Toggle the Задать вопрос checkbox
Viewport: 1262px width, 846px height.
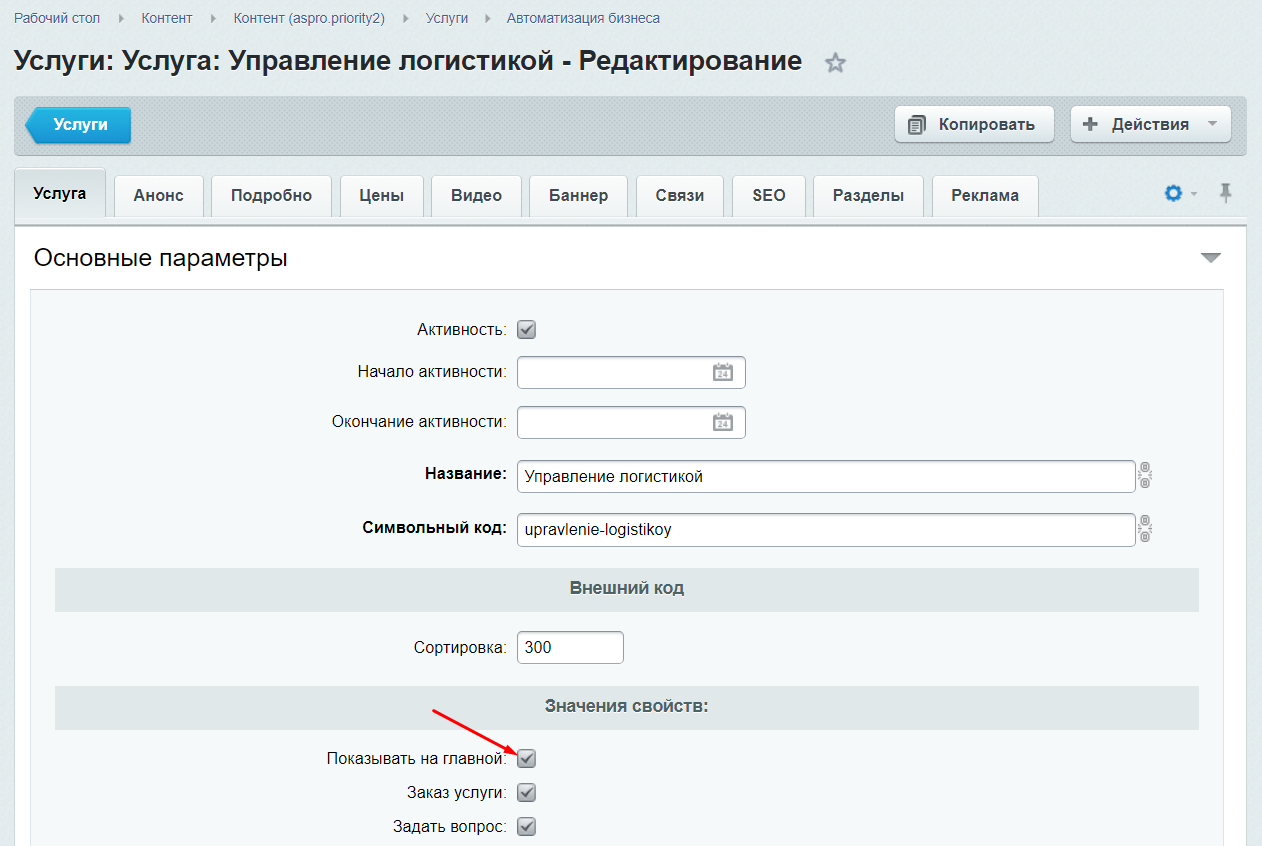(x=527, y=827)
